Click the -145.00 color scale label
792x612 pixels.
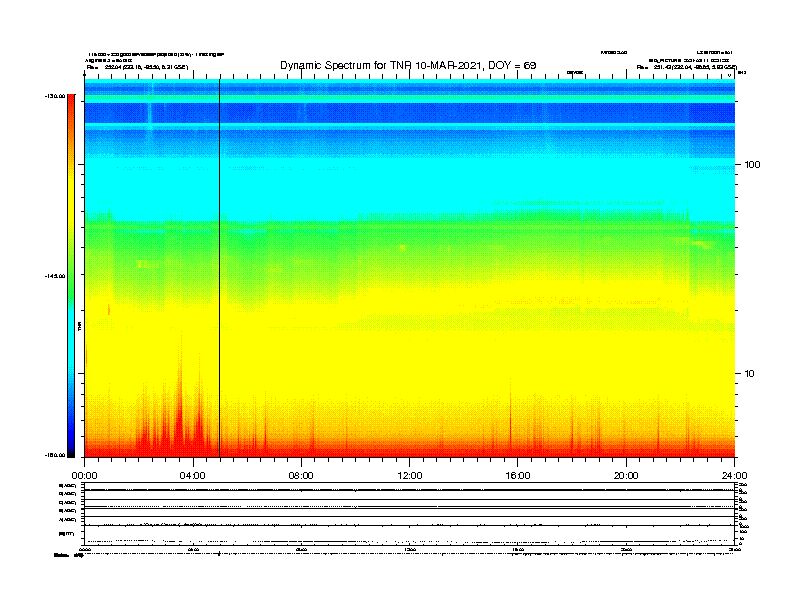[x=55, y=276]
